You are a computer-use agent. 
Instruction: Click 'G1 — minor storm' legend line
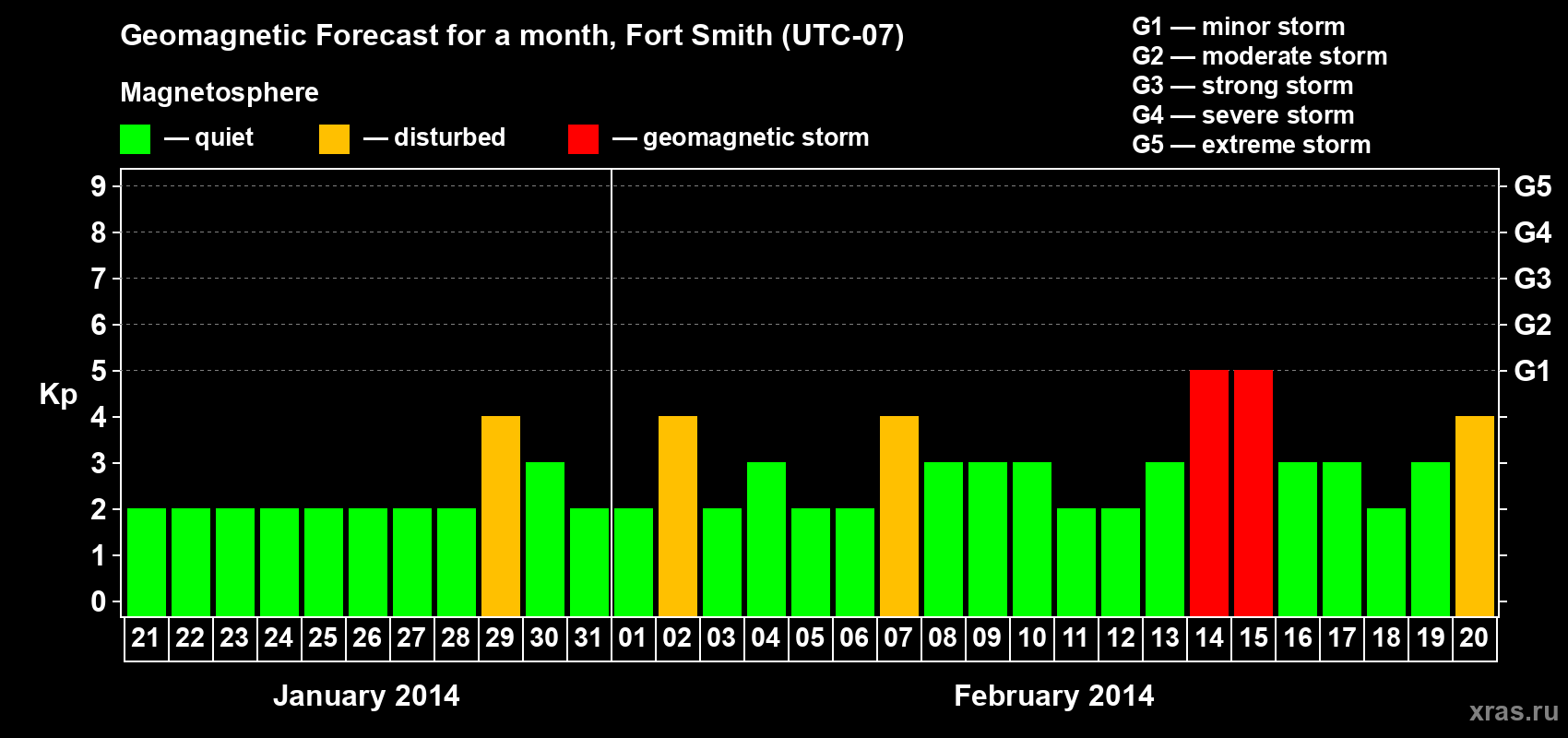coord(1238,27)
